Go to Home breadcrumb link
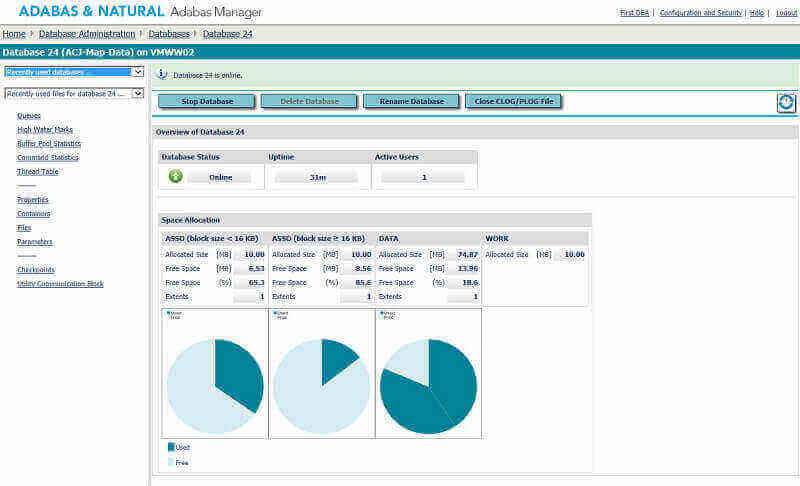 [14, 34]
